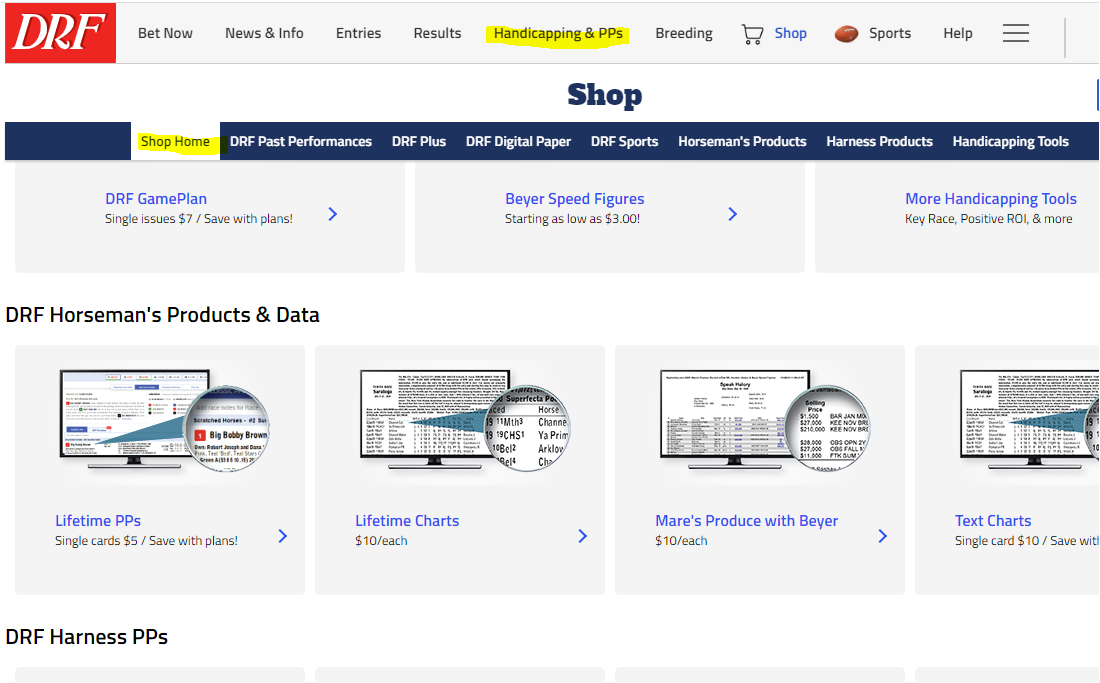The width and height of the screenshot is (1100, 683).
Task: Open News & Info menu
Action: (x=264, y=33)
